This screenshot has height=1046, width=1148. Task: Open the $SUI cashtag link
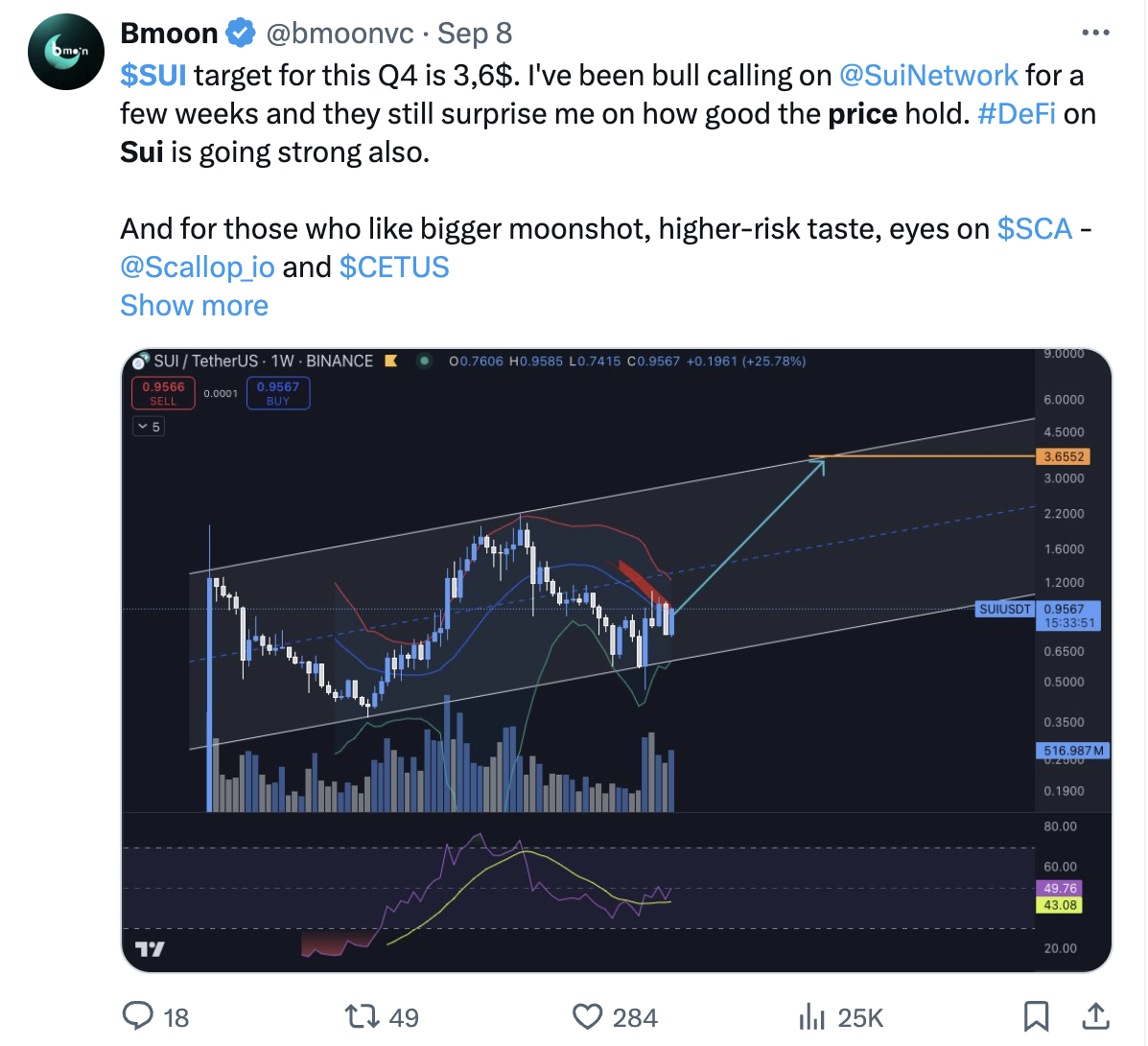[153, 76]
